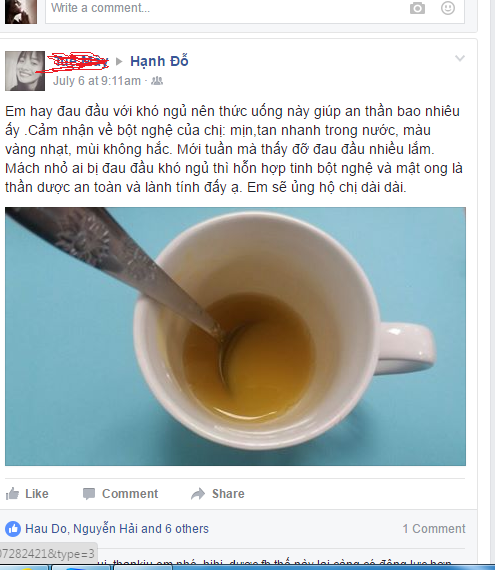Viewport: 495px width, 570px height.
Task: Click the scribbled-out poster name
Action: (x=80, y=61)
